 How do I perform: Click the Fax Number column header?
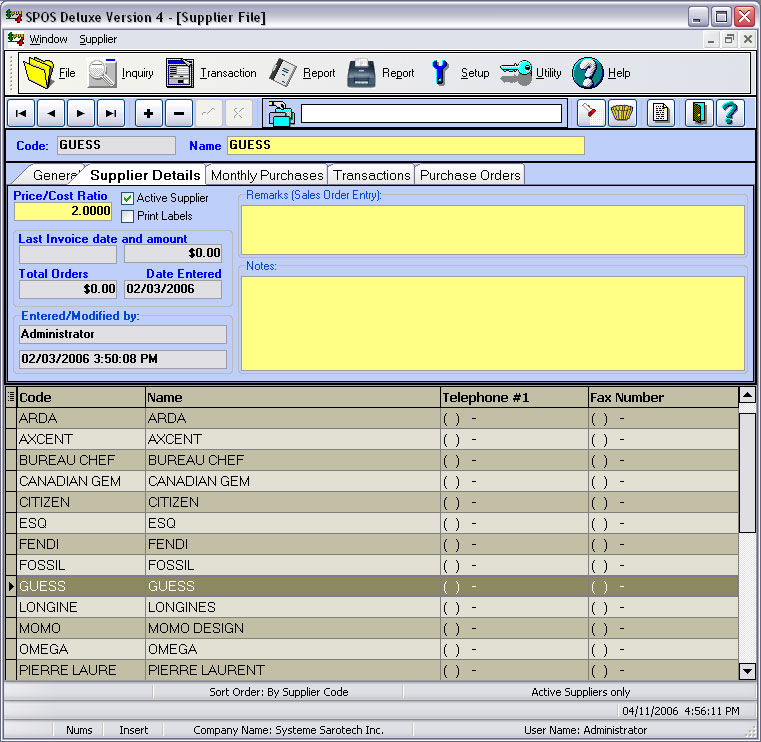[x=663, y=397]
